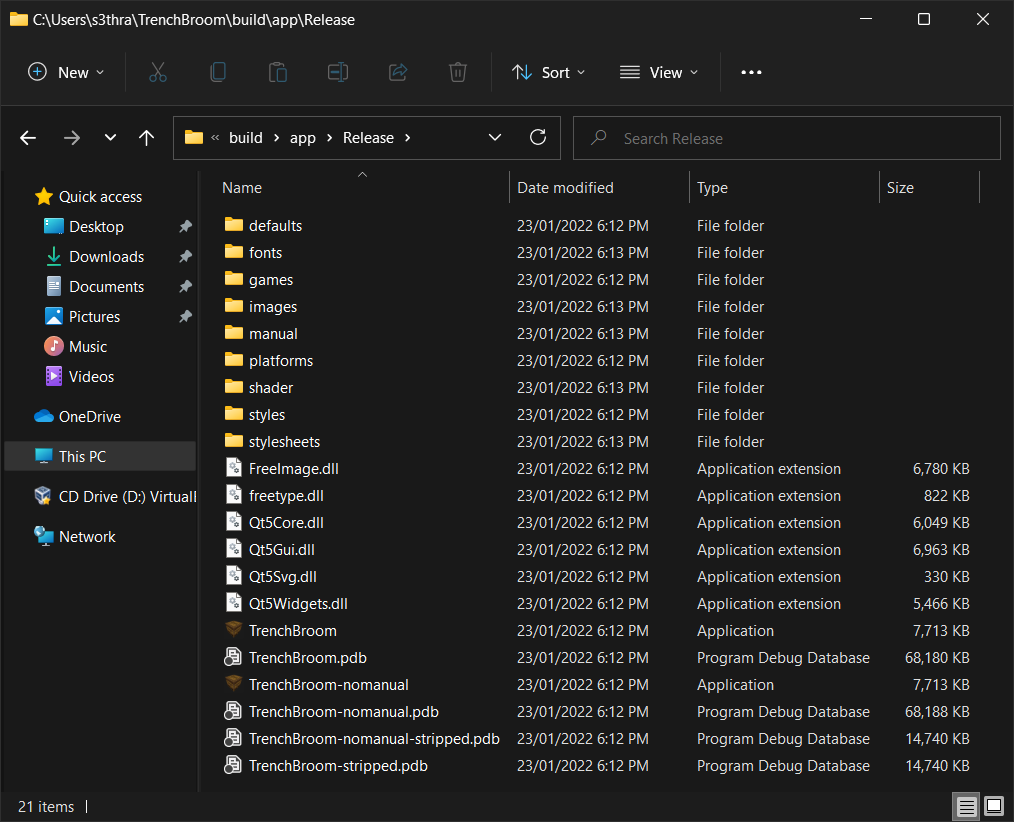1014x822 pixels.
Task: Select Quick access in navigation pane
Action: pos(100,197)
